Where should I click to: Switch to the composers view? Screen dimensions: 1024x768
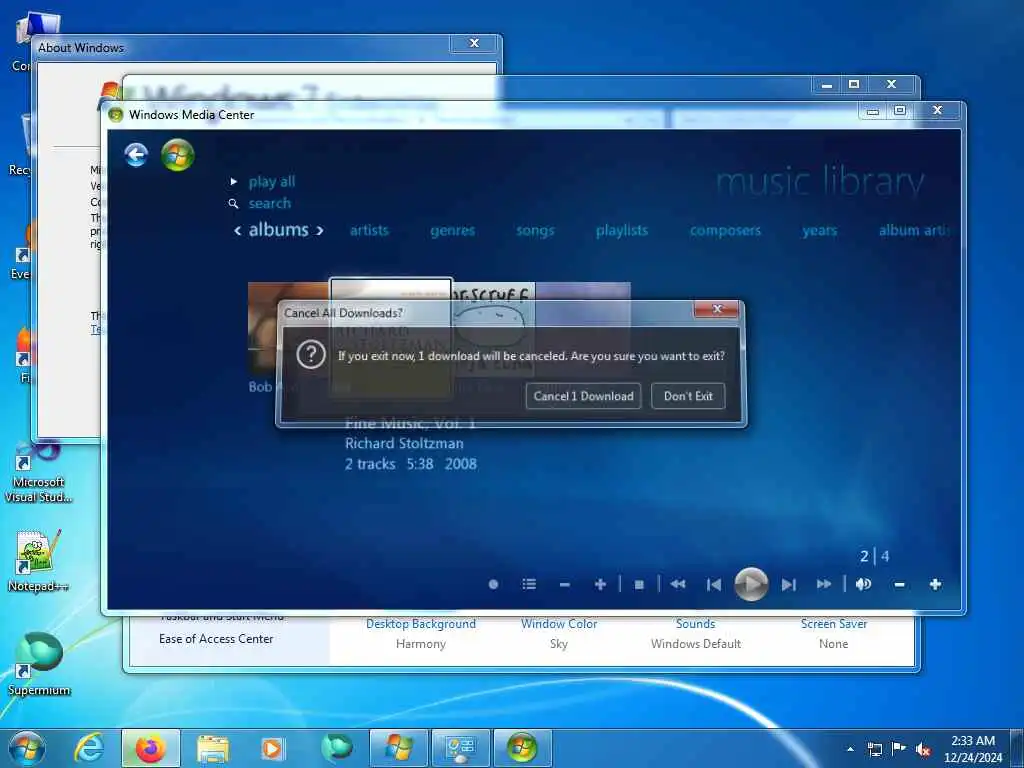pyautogui.click(x=725, y=230)
